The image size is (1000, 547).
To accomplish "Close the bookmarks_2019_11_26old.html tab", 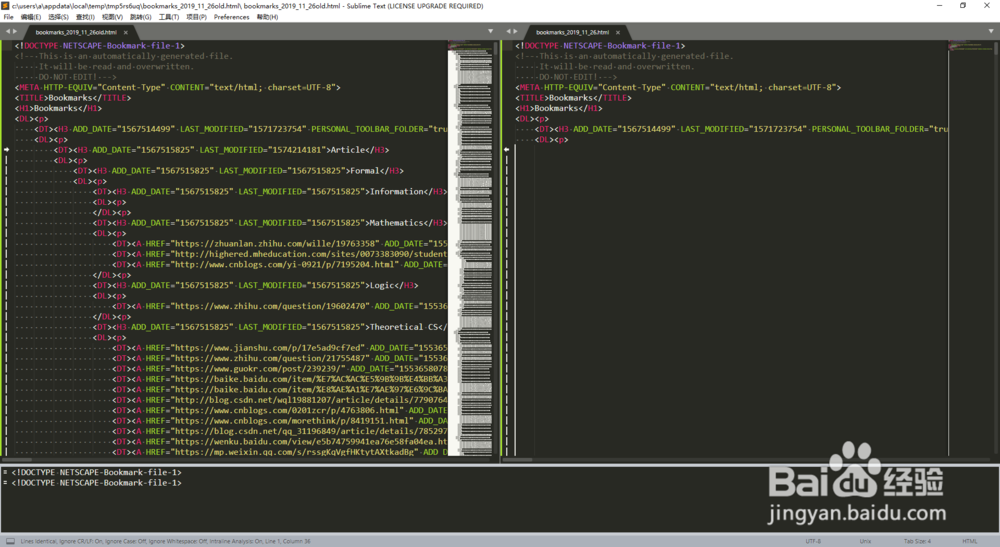I will pyautogui.click(x=126, y=32).
